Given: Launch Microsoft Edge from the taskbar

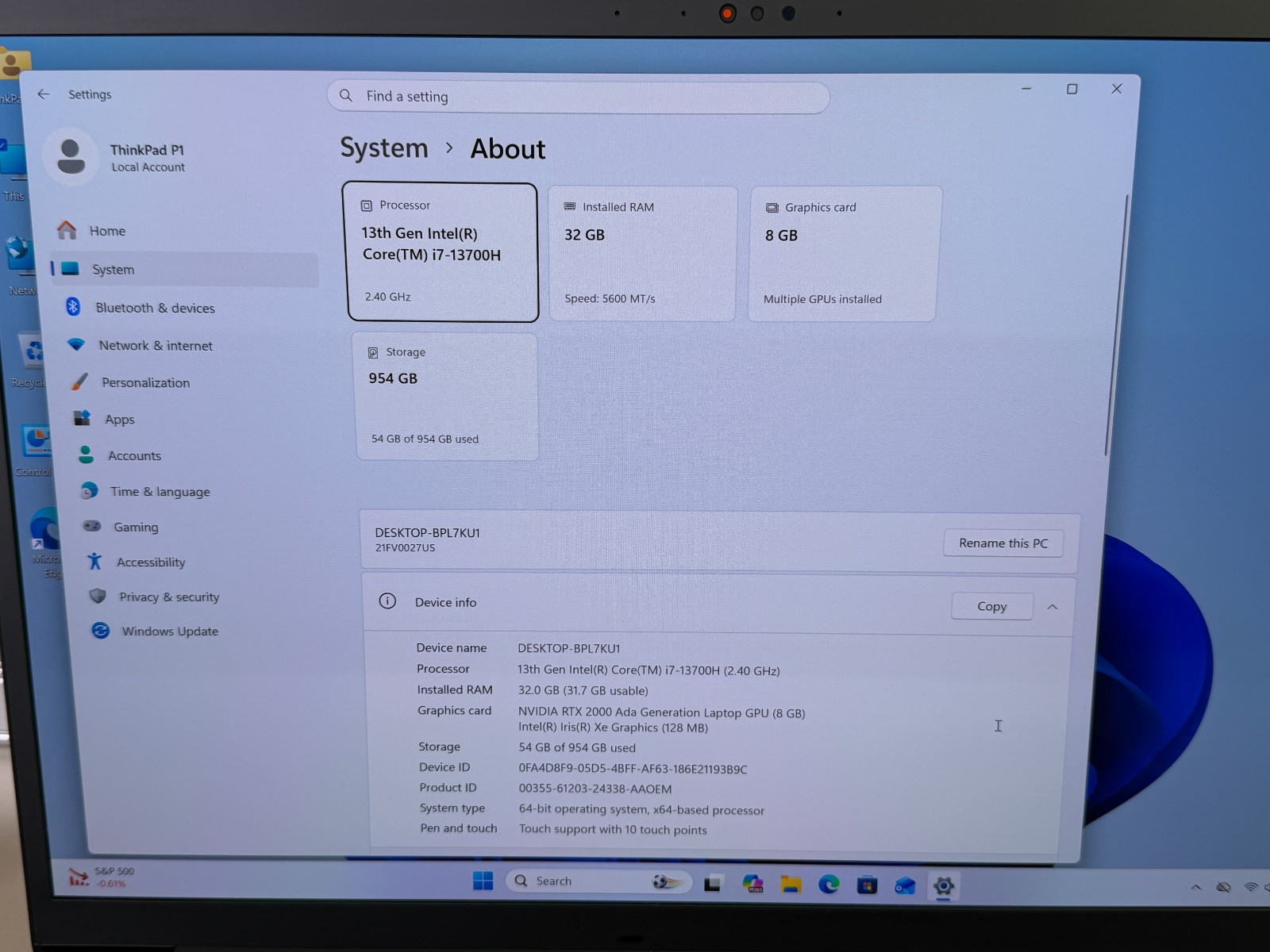Looking at the screenshot, I should coord(829,884).
